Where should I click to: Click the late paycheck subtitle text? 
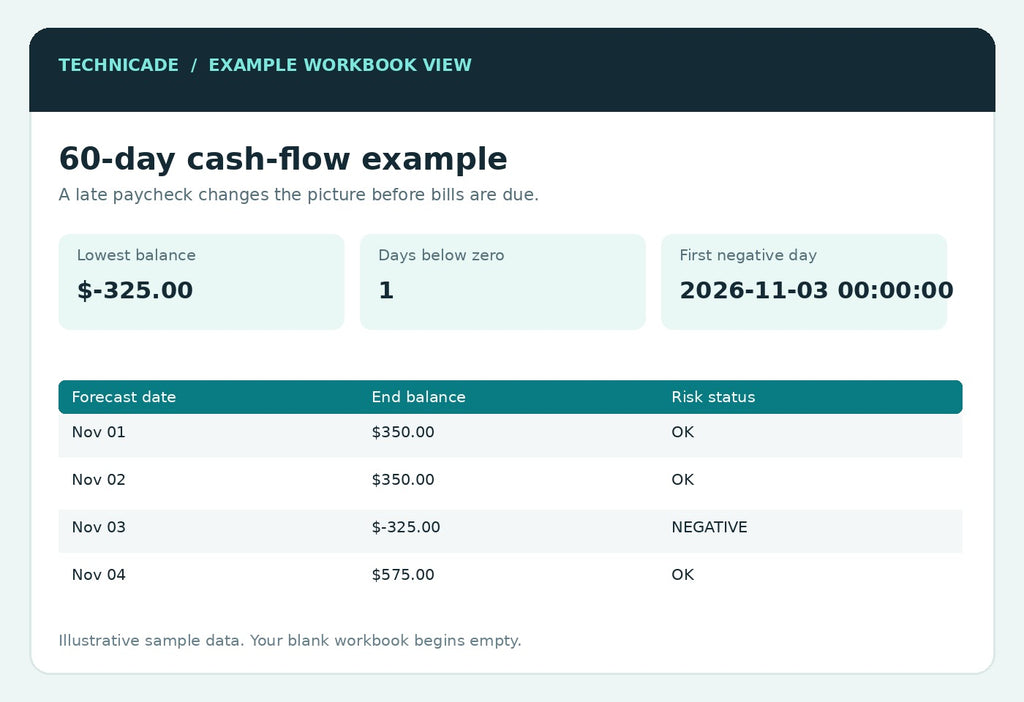[x=298, y=195]
